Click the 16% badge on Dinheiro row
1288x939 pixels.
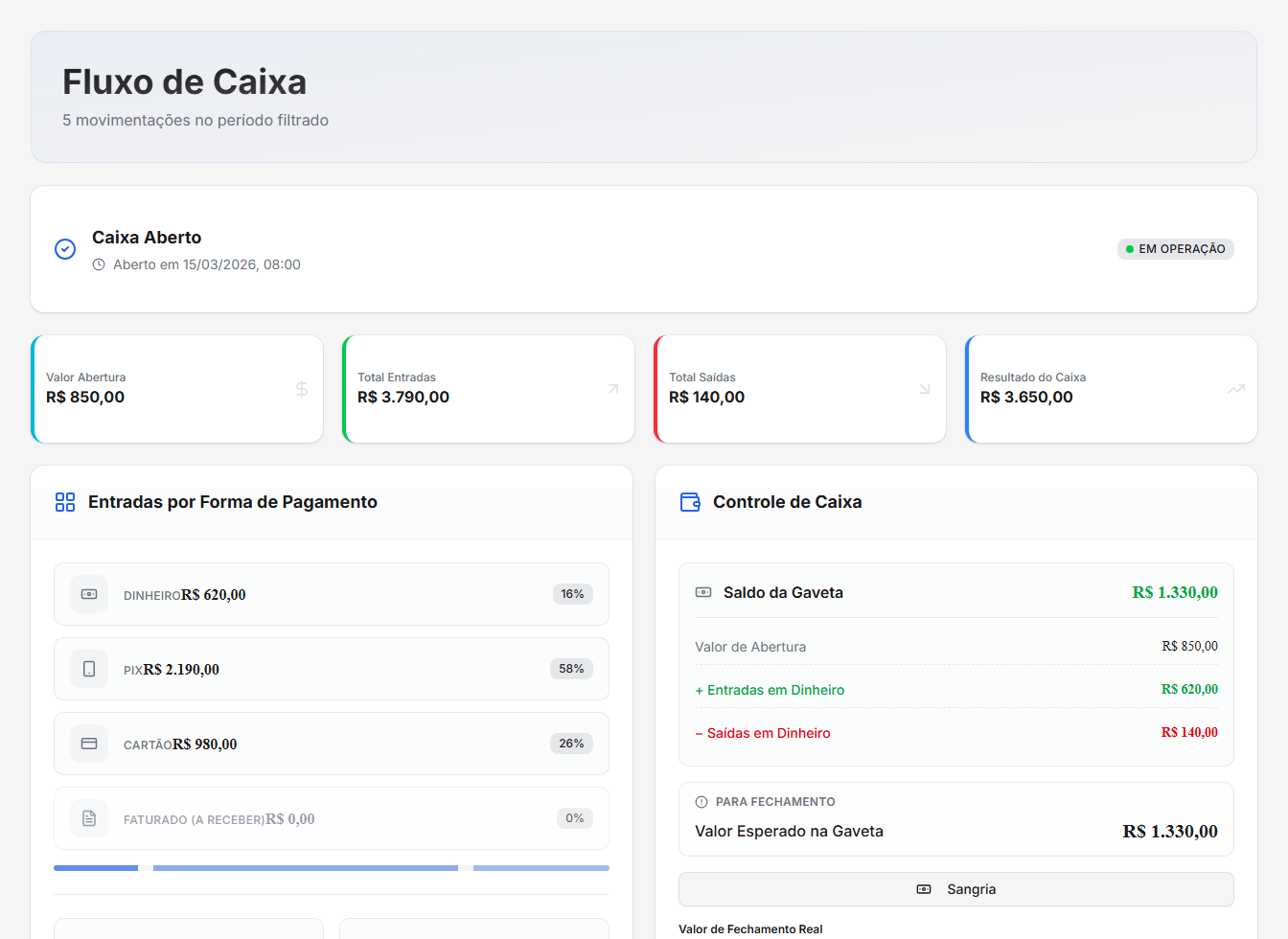(x=572, y=594)
